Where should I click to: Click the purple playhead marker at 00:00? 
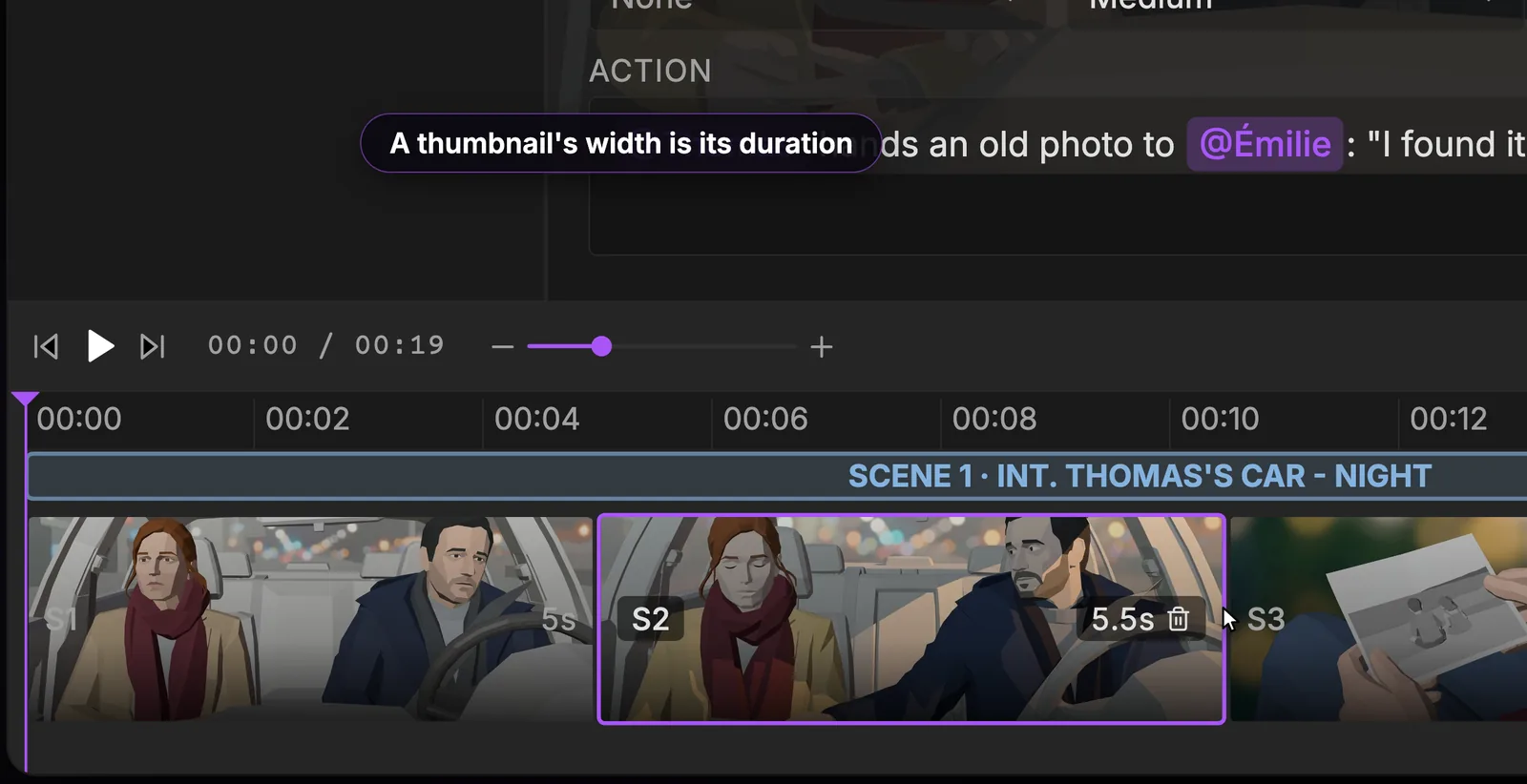point(26,399)
